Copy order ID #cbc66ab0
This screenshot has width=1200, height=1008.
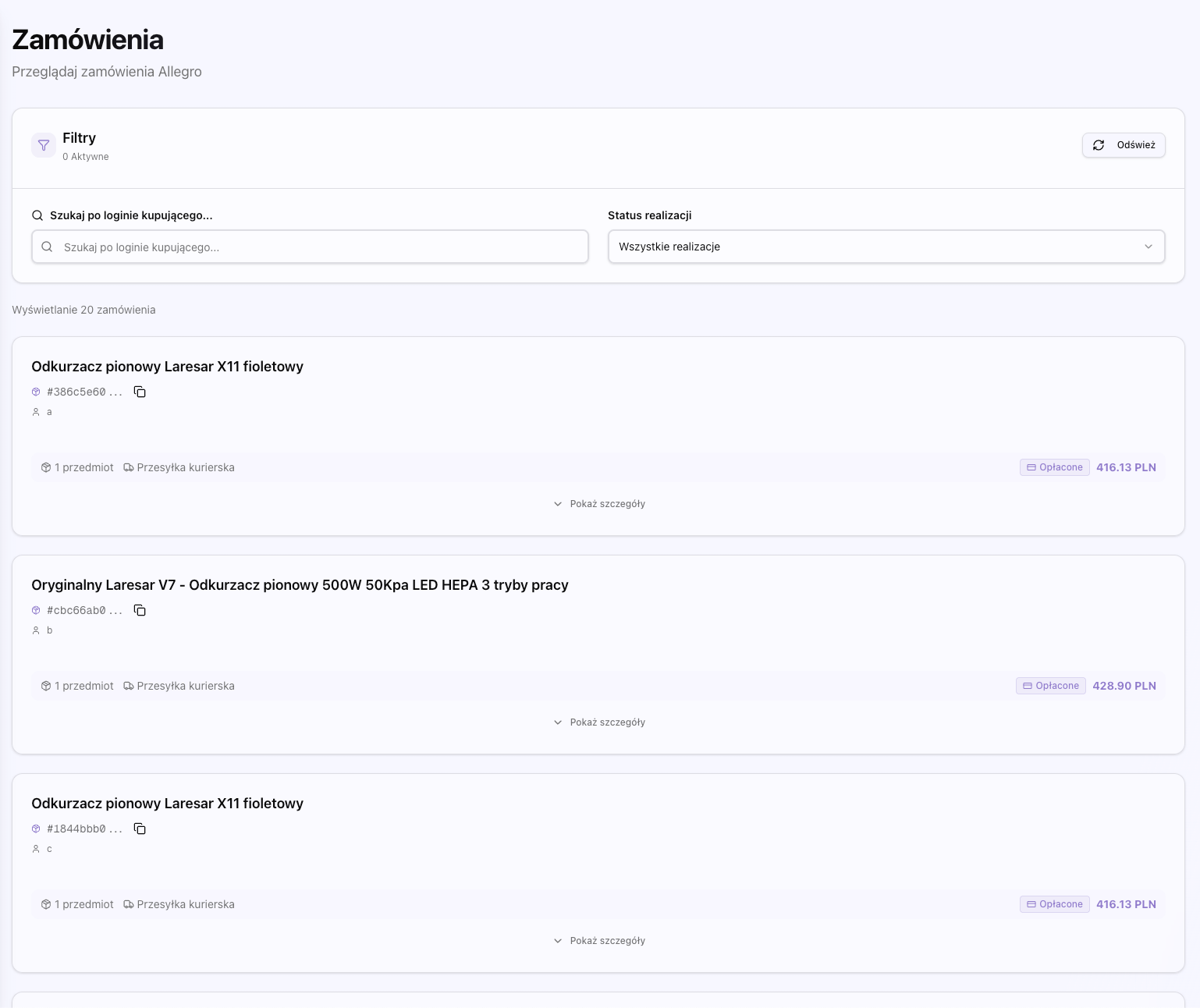[140, 610]
